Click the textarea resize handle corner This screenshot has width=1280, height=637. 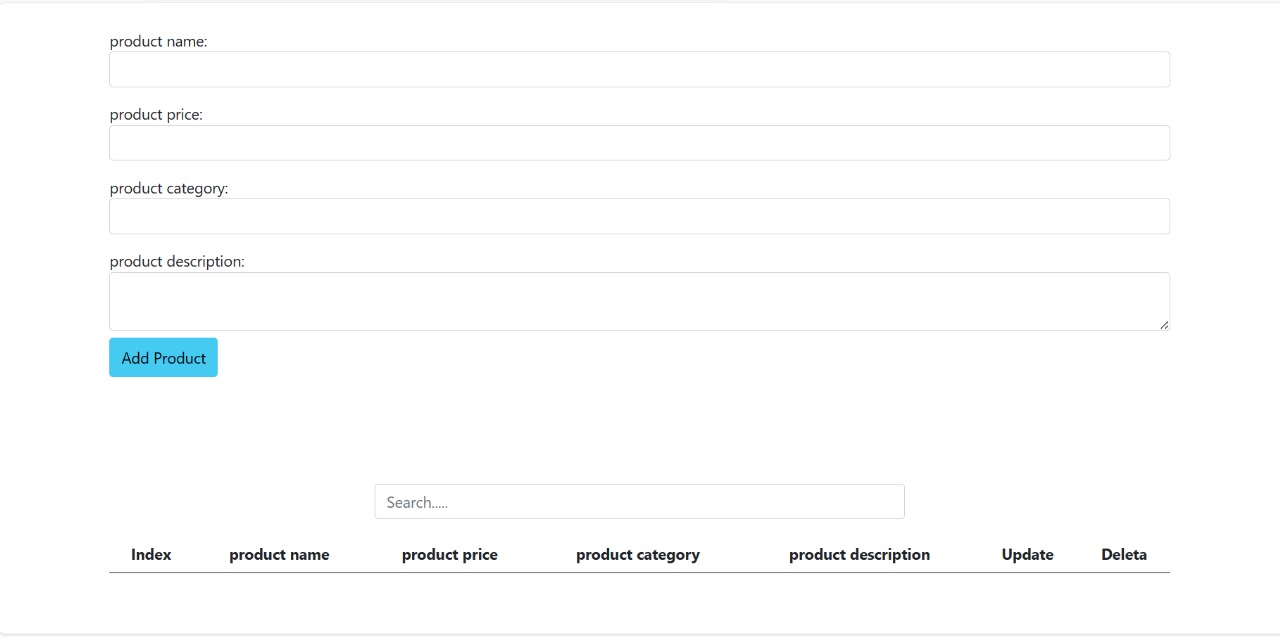point(1164,325)
